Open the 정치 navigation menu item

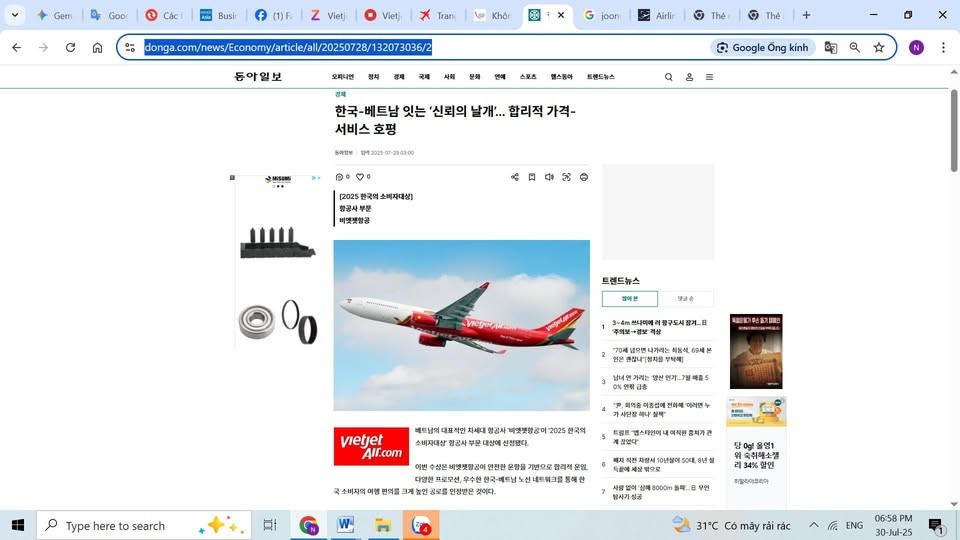(373, 77)
